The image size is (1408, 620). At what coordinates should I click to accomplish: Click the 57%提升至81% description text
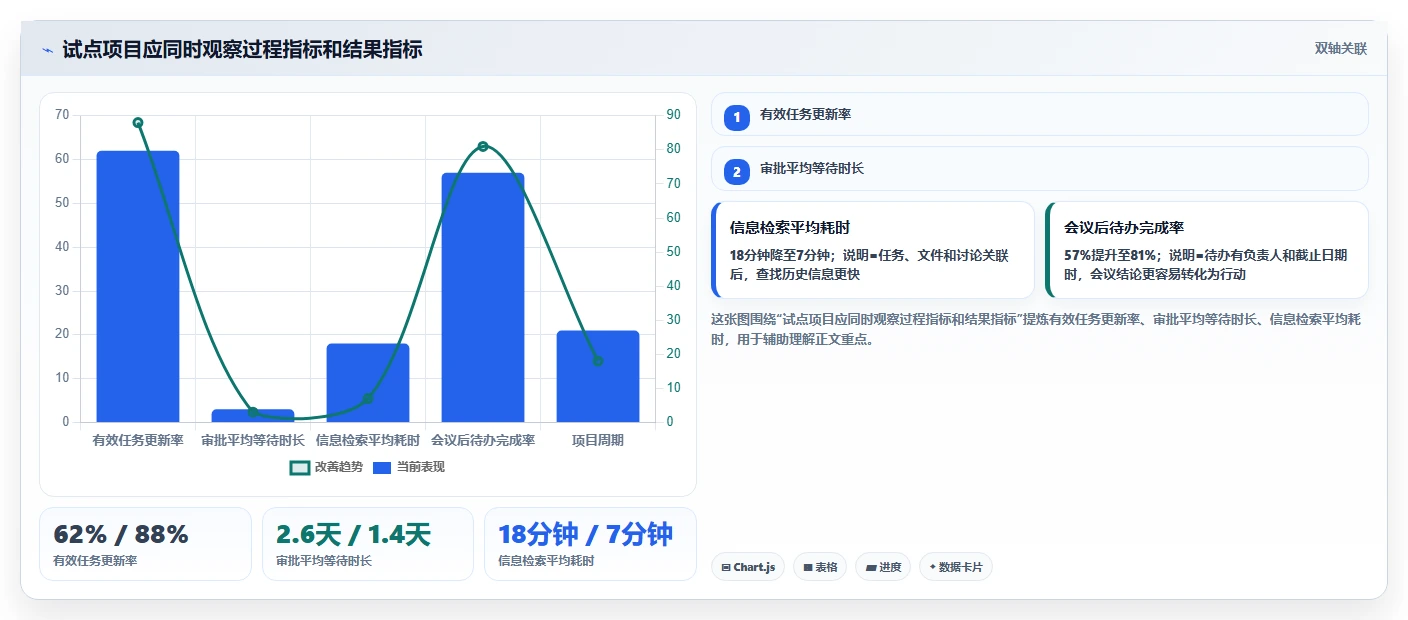[1206, 265]
